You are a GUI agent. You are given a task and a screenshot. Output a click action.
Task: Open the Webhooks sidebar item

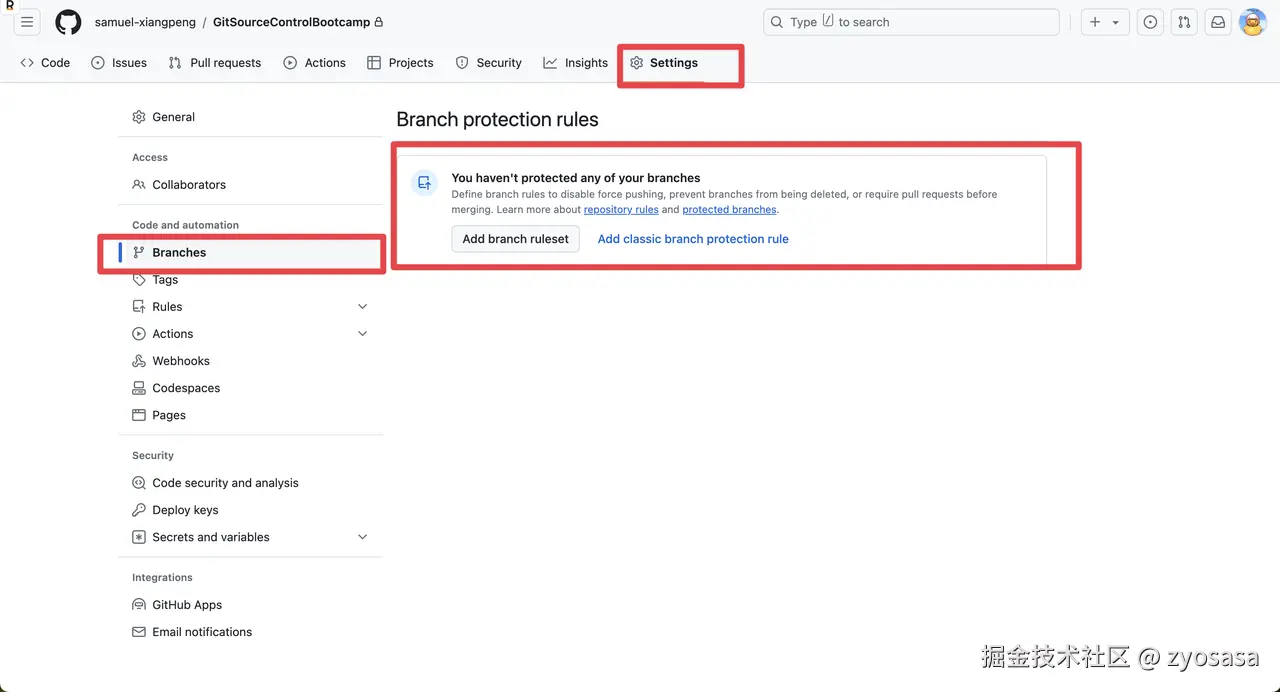pos(181,361)
